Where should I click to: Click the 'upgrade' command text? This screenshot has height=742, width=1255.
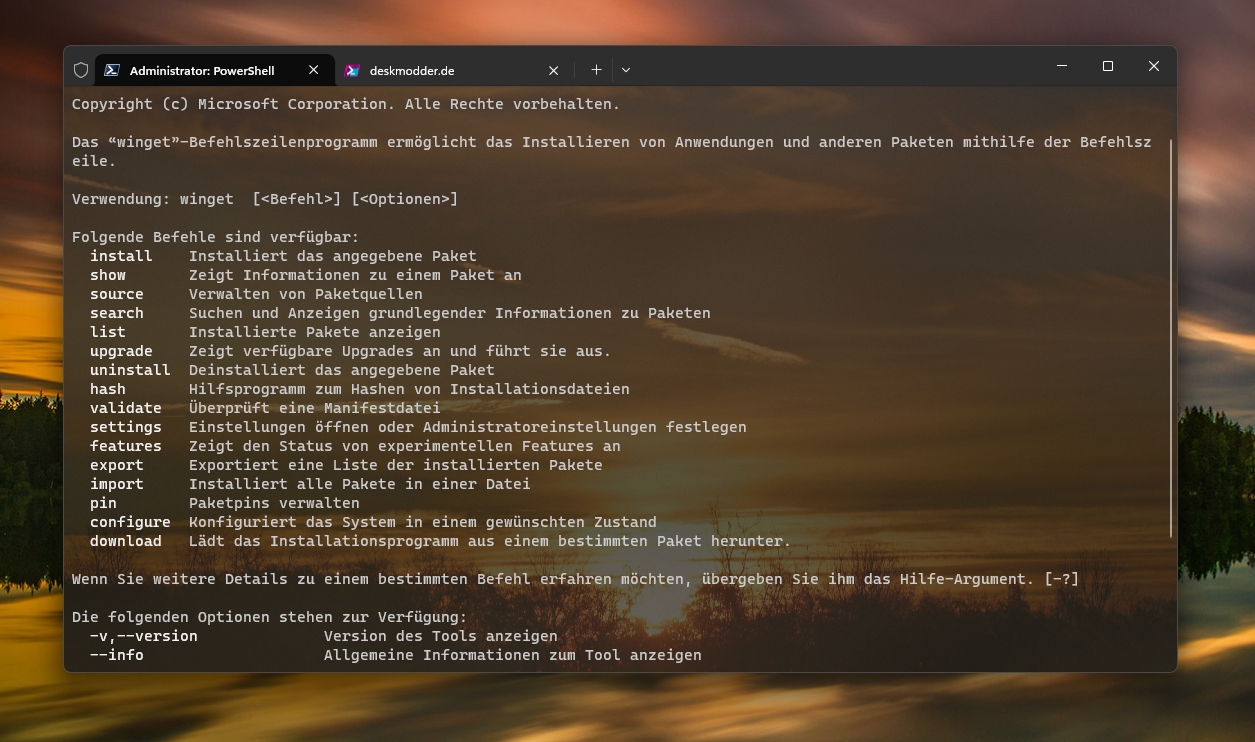(121, 351)
